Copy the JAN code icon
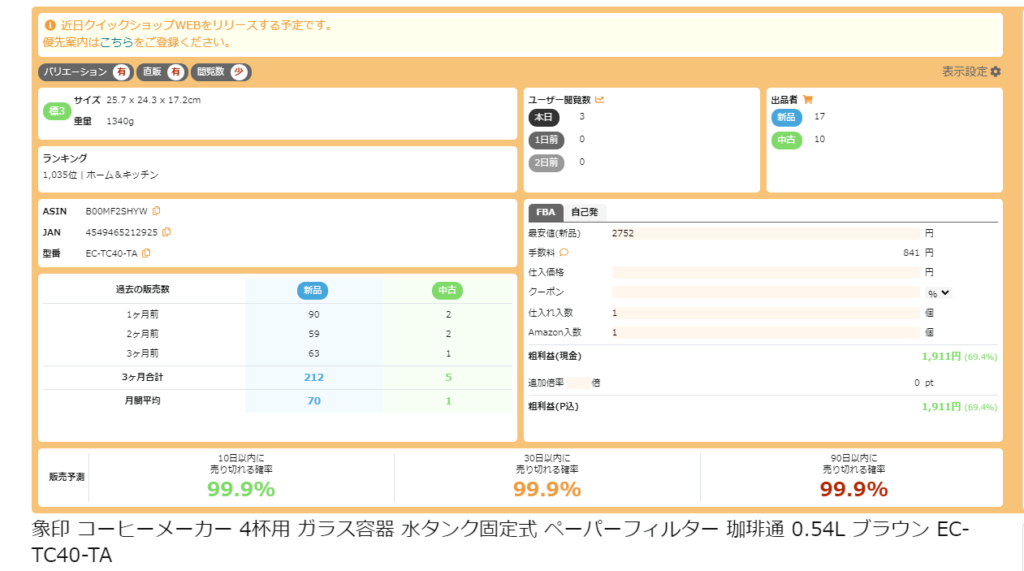This screenshot has height=571, width=1024. (x=167, y=232)
